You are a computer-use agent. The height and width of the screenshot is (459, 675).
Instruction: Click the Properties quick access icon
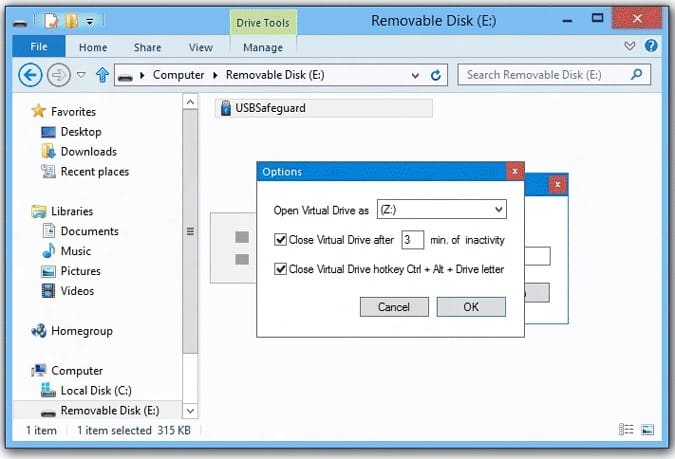click(51, 21)
